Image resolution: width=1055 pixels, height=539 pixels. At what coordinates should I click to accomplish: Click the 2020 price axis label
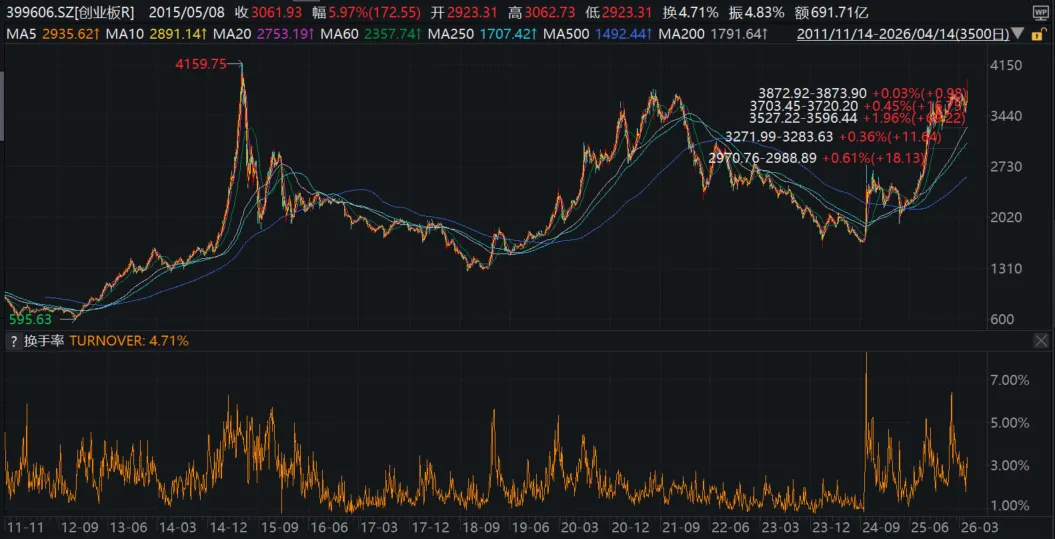(x=1008, y=217)
